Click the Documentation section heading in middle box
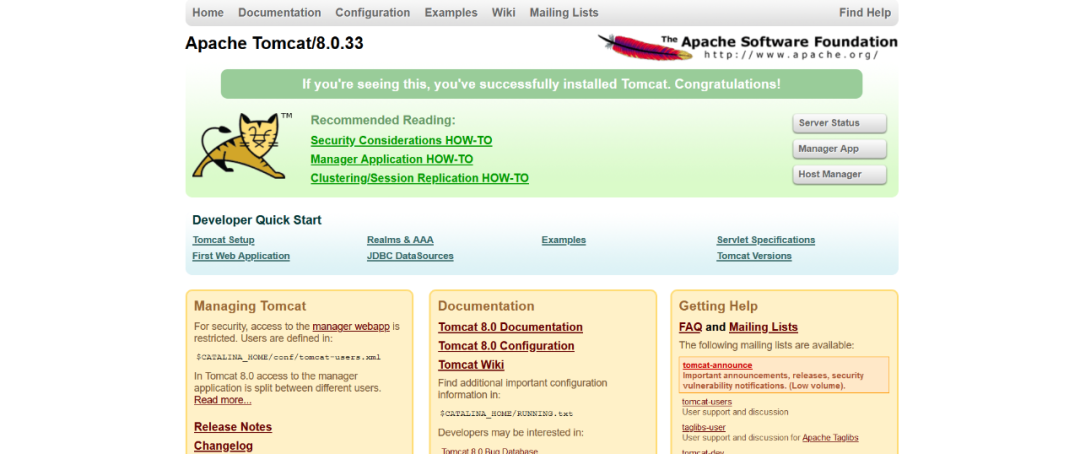 [x=486, y=307]
